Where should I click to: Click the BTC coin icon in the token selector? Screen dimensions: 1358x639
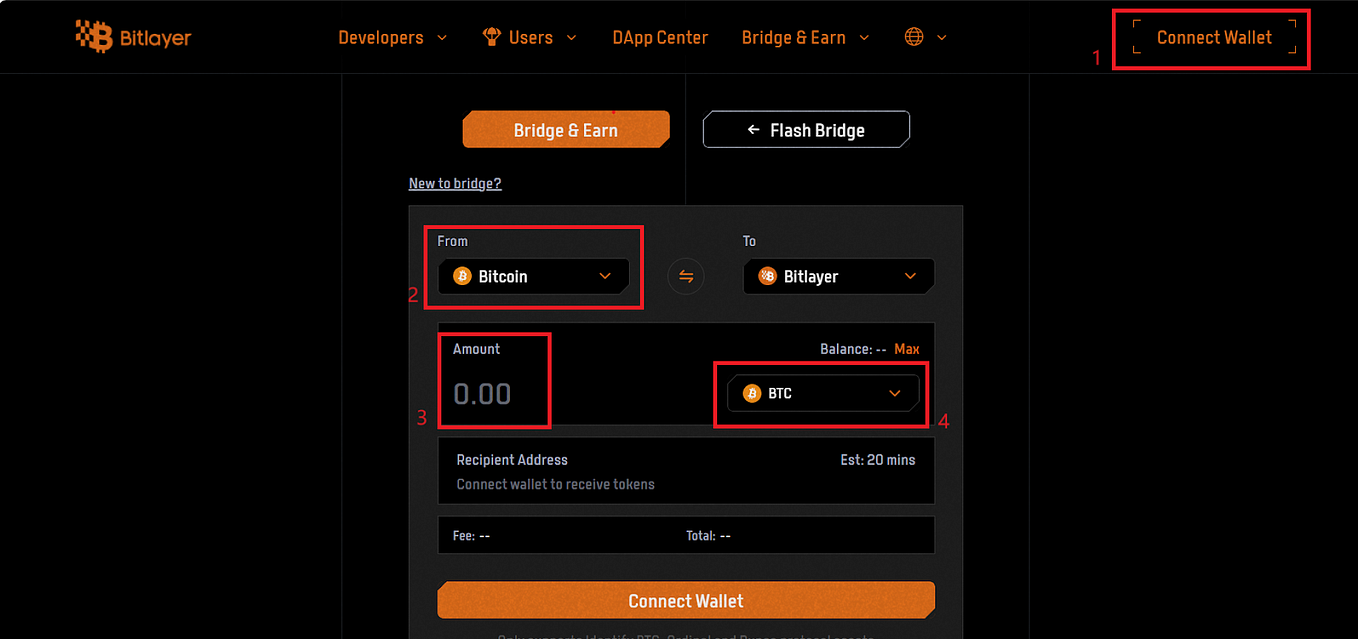(751, 393)
